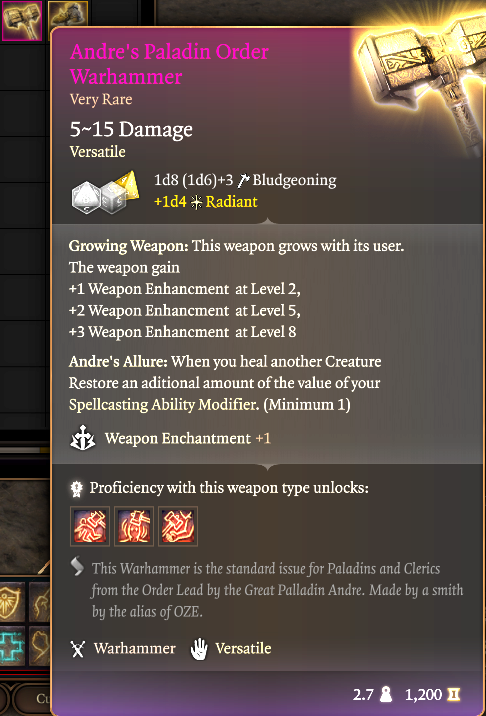The image size is (486, 716).
Task: Click the Andre's Paladin Order Warhammer title
Action: click(x=169, y=64)
